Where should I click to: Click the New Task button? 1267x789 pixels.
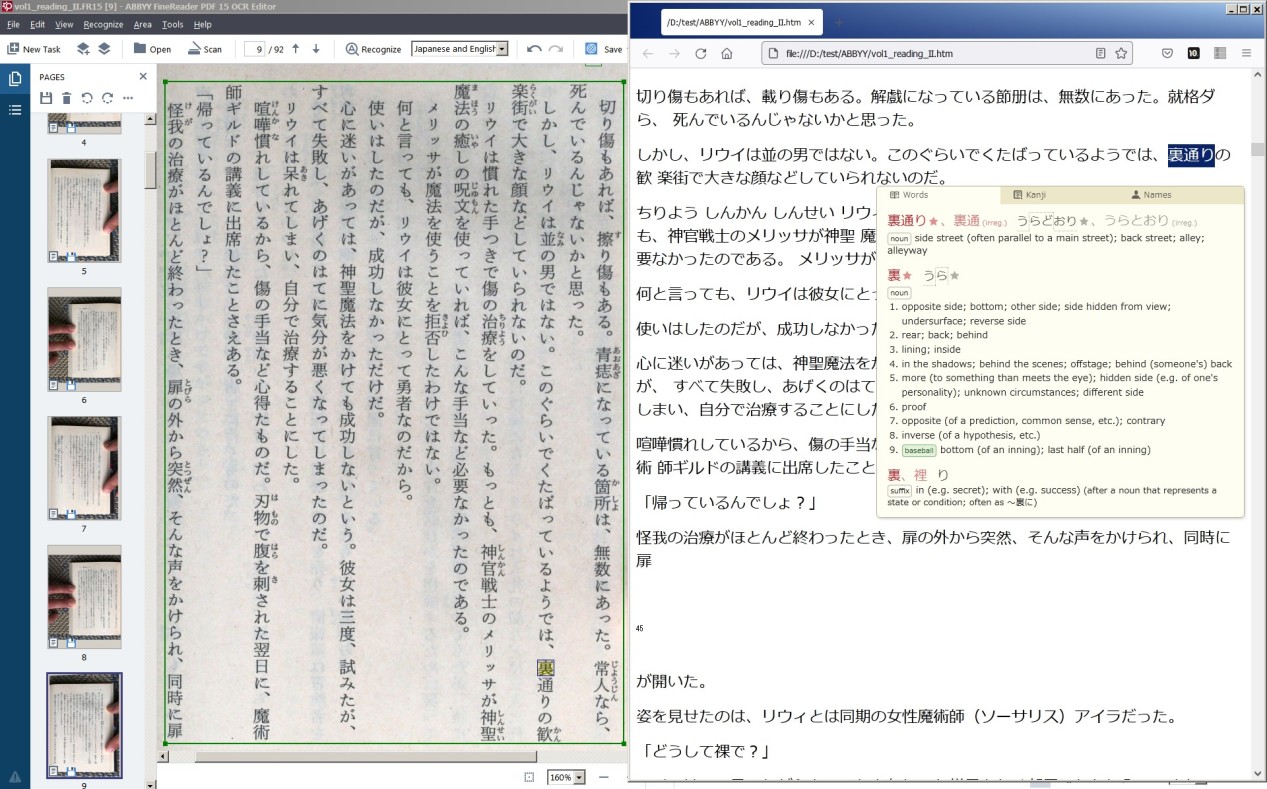point(34,49)
